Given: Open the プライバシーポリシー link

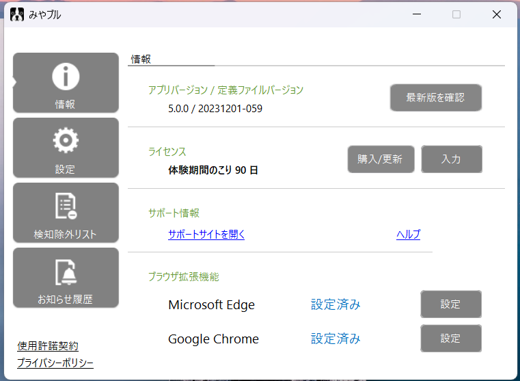Looking at the screenshot, I should [55, 363].
